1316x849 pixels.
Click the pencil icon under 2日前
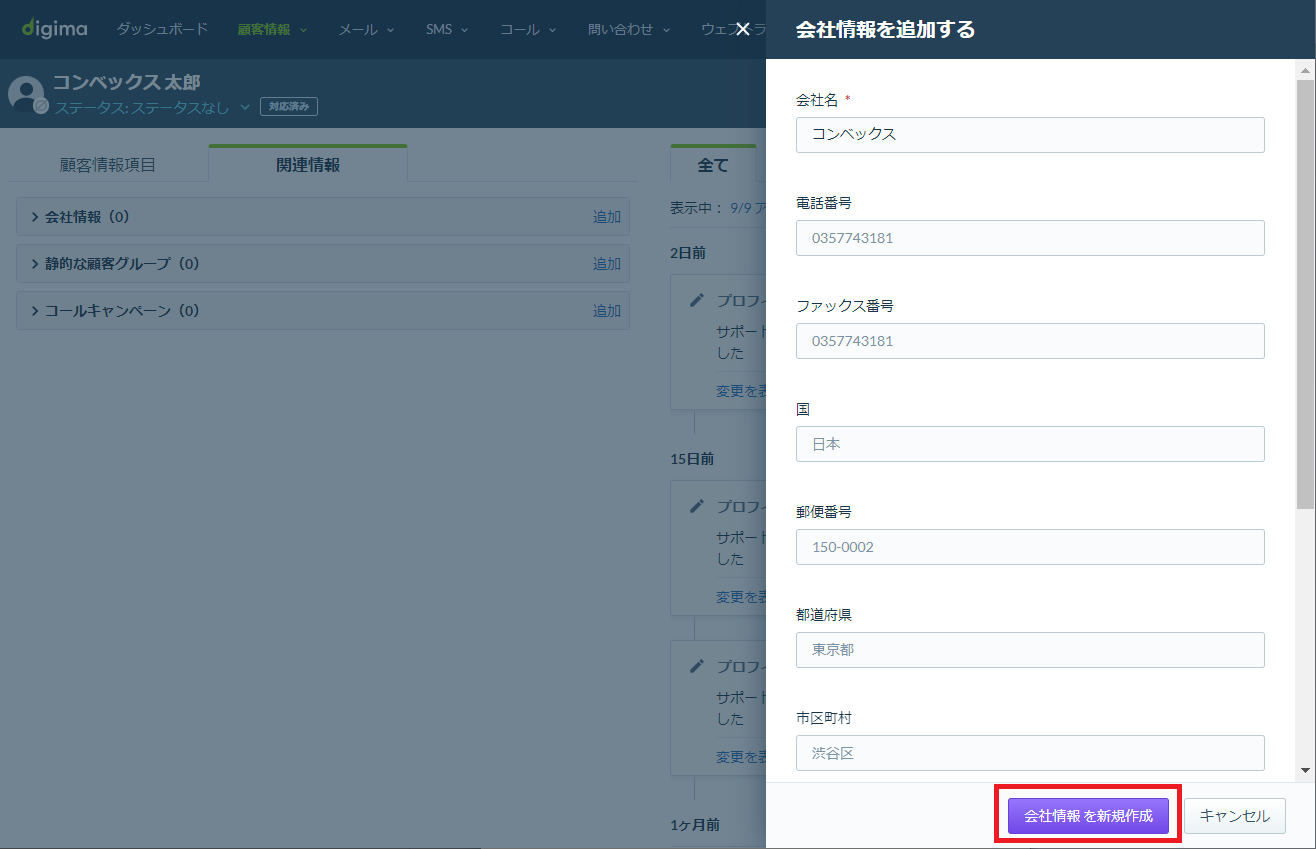698,300
